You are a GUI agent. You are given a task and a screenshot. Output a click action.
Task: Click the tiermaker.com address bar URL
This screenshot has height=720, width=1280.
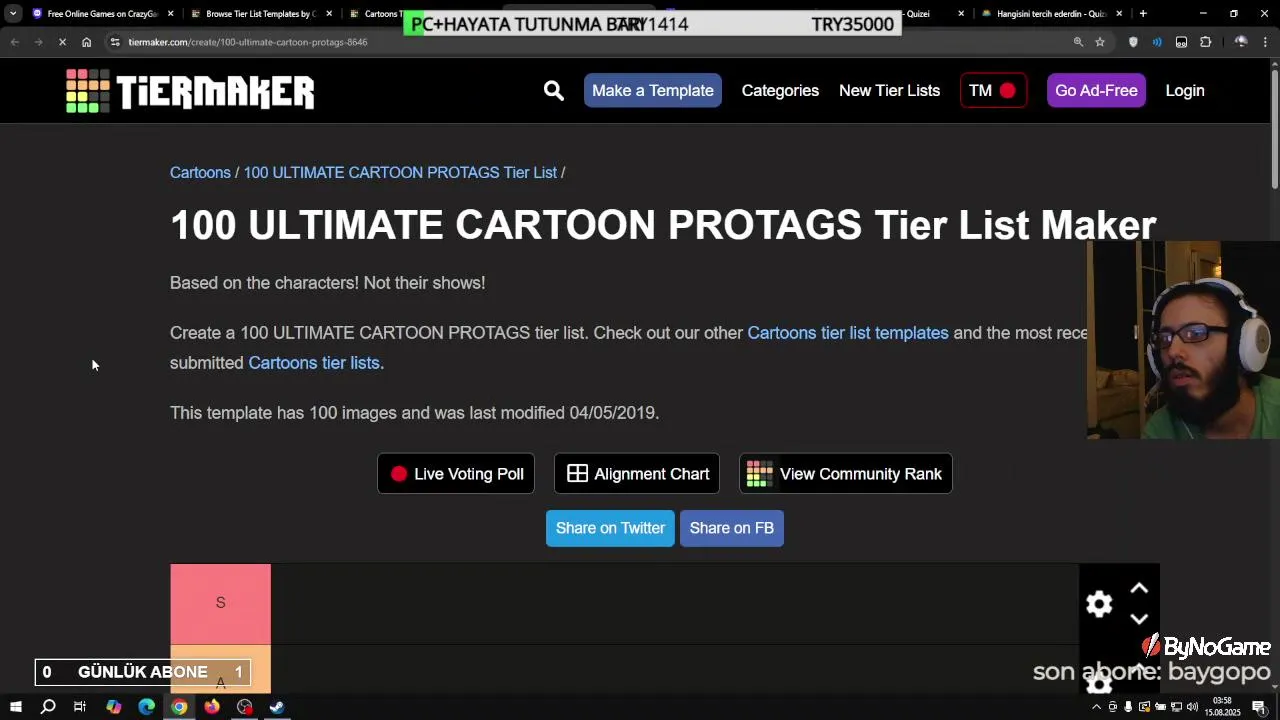(x=247, y=42)
